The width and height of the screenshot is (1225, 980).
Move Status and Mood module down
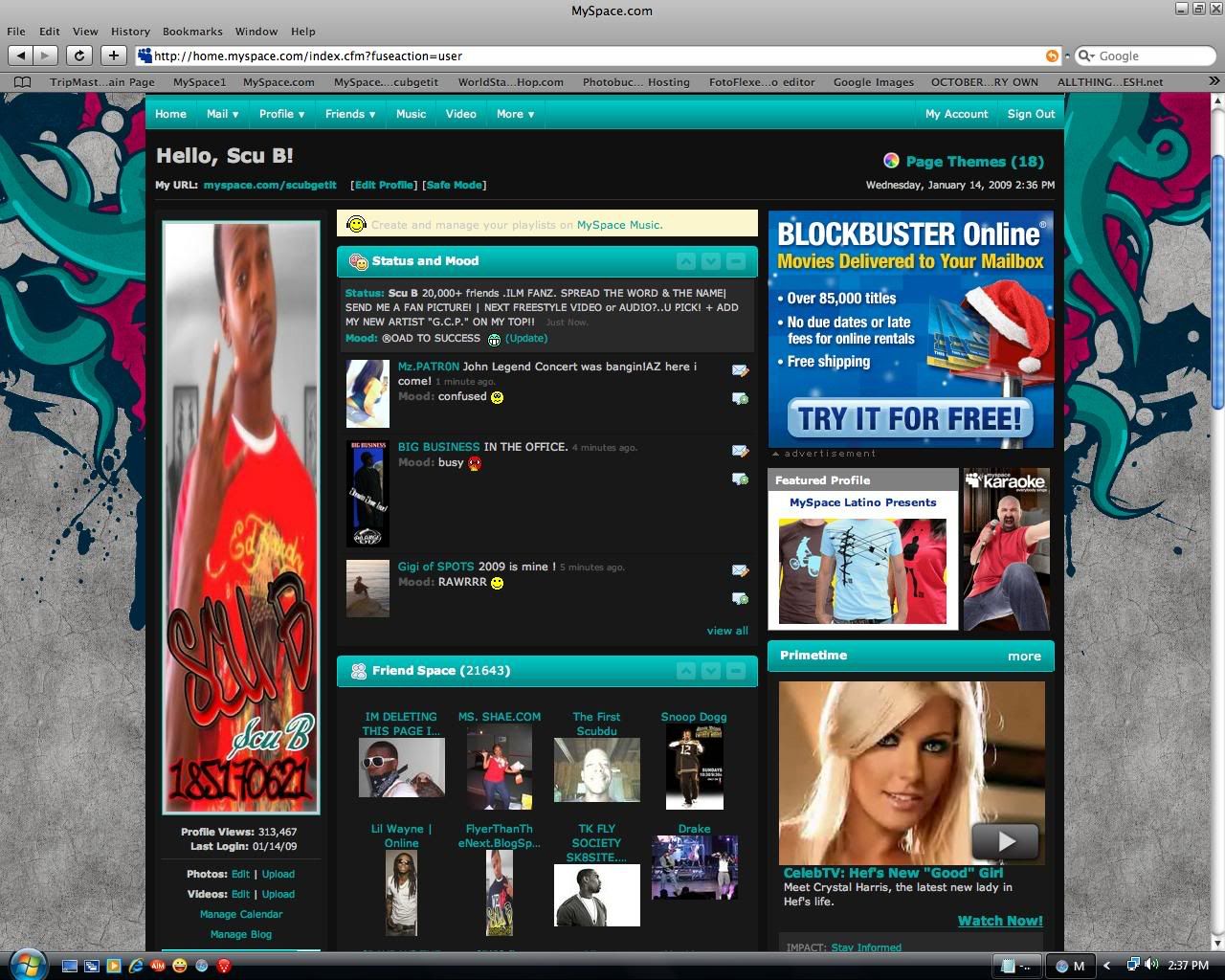coord(711,261)
